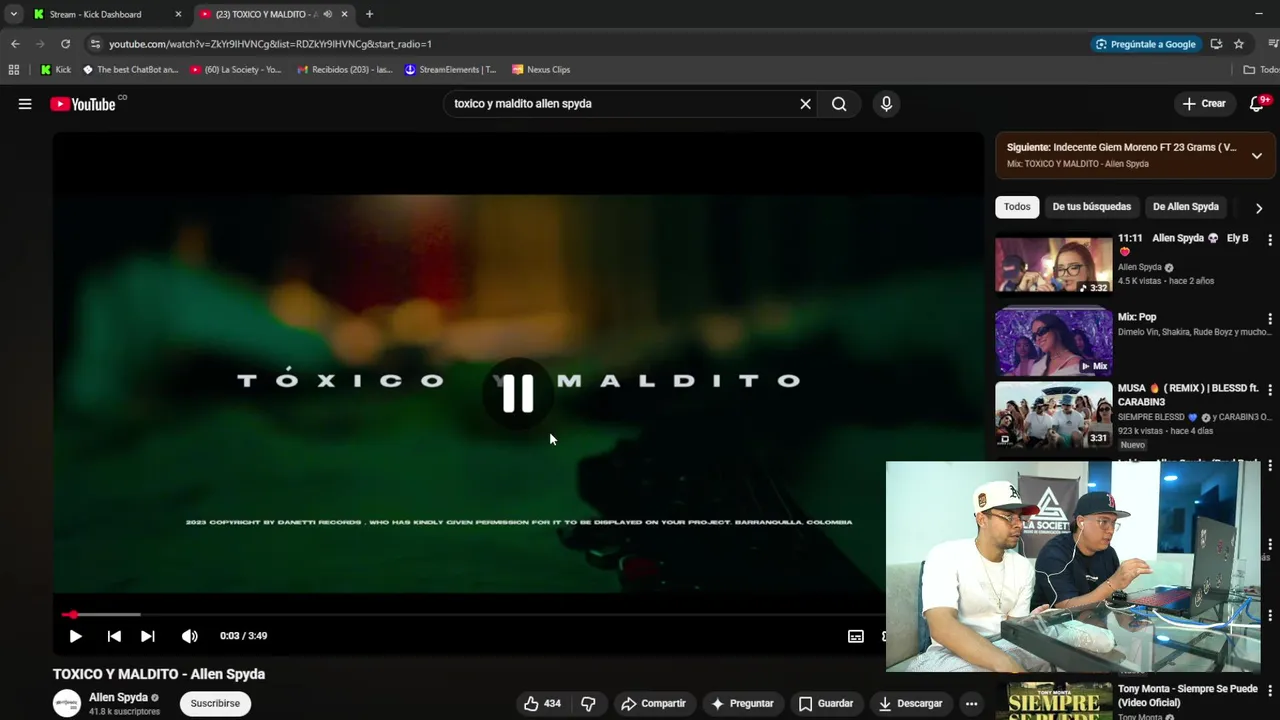This screenshot has height=720, width=1280.
Task: Subscribe via the Suscribirse button
Action: [215, 704]
